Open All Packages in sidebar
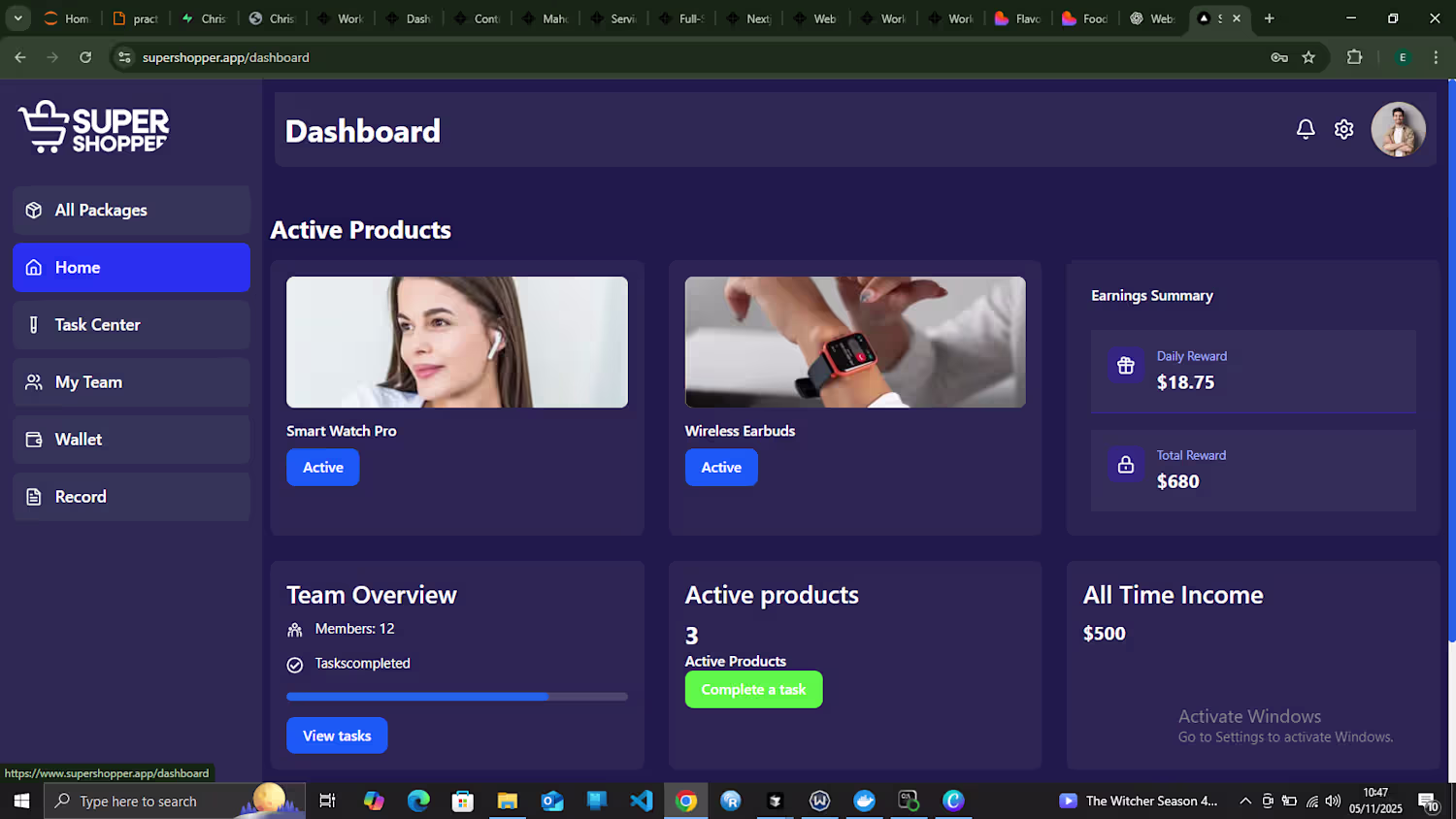Viewport: 1456px width, 819px height. pyautogui.click(x=131, y=210)
